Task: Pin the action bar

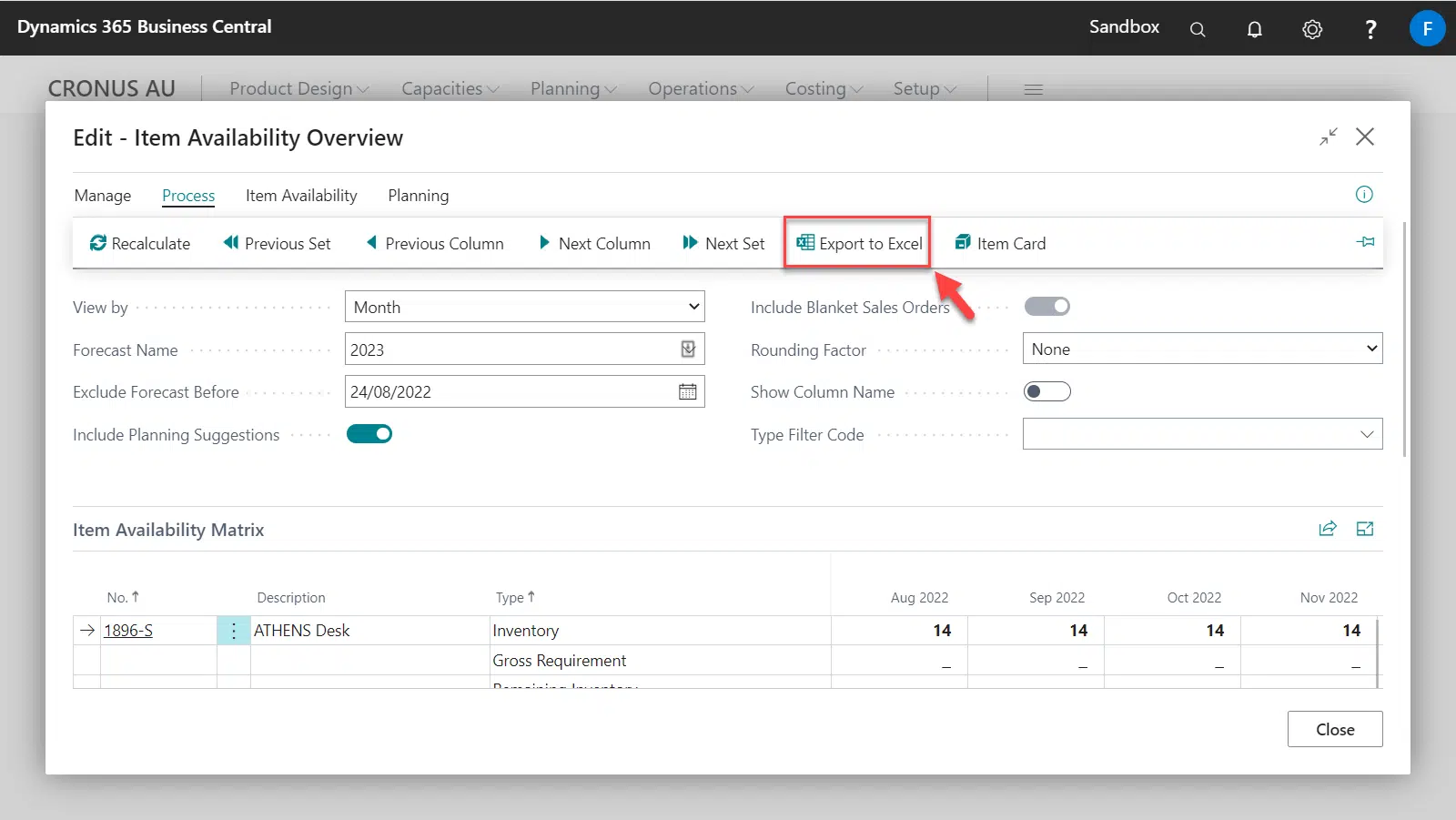Action: click(1365, 242)
